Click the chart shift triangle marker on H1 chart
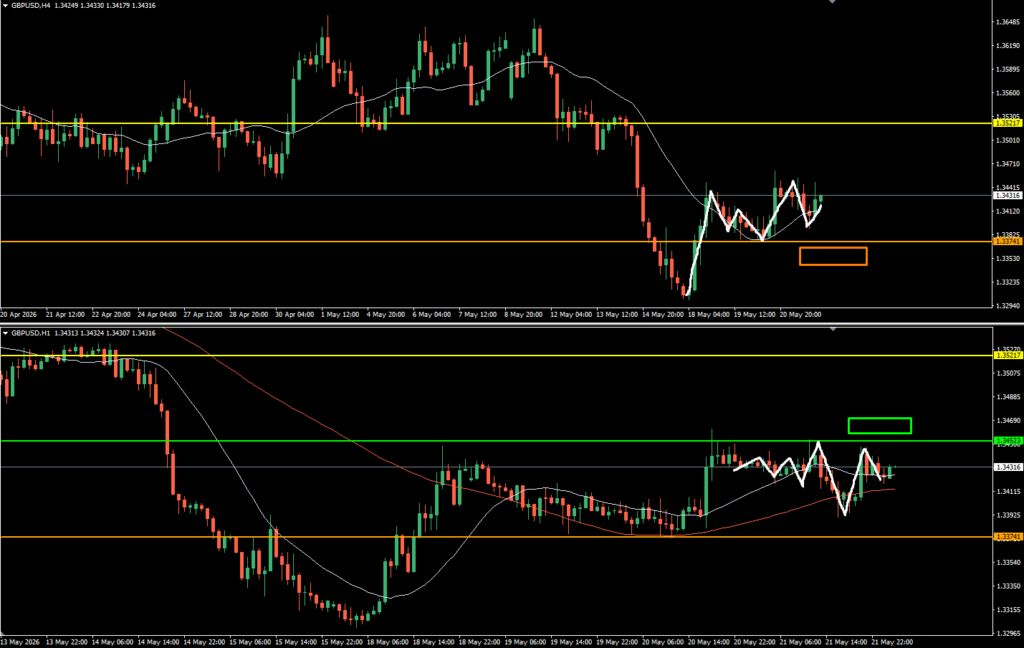 click(832, 329)
